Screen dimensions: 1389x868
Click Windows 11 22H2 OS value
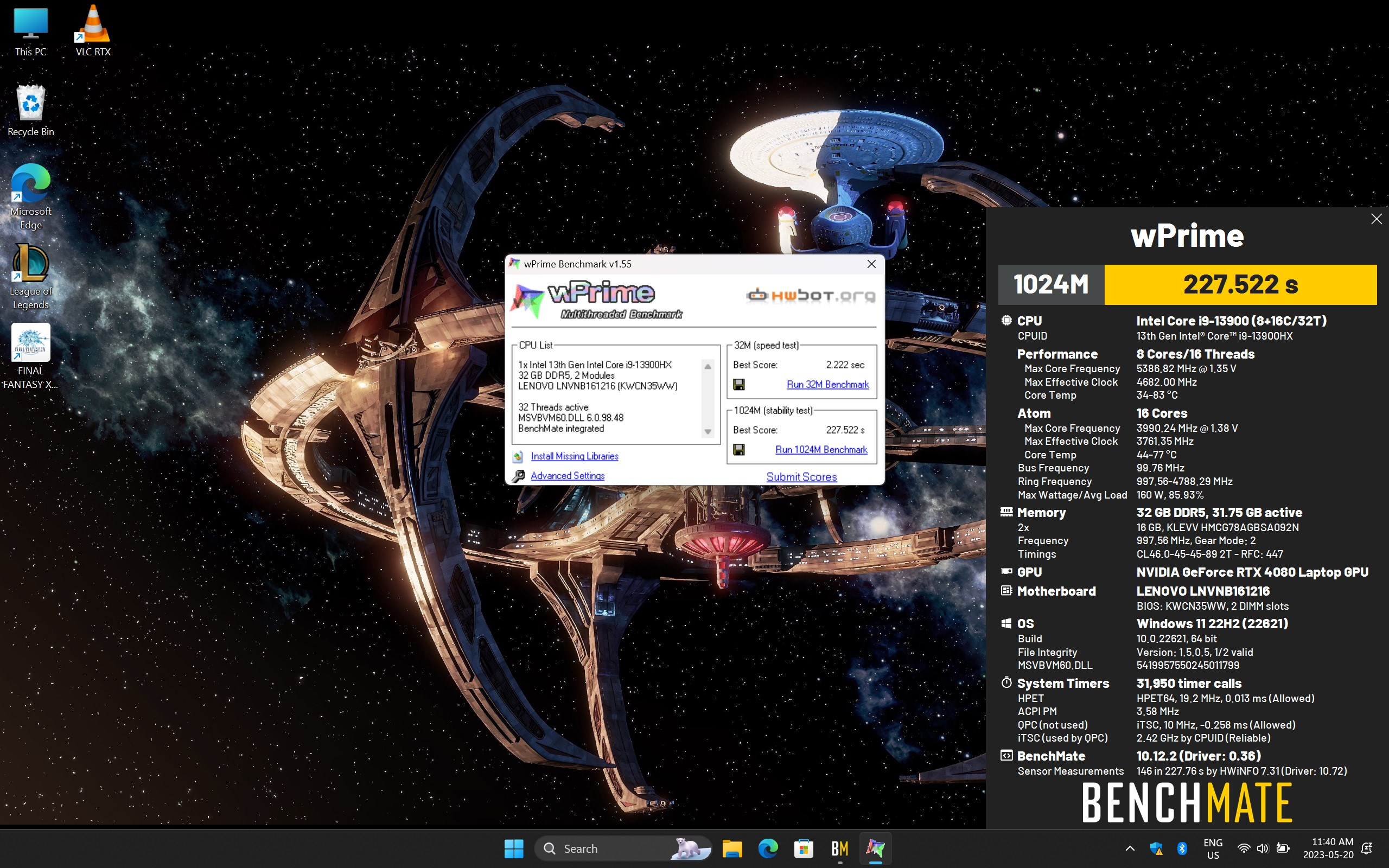click(1212, 623)
